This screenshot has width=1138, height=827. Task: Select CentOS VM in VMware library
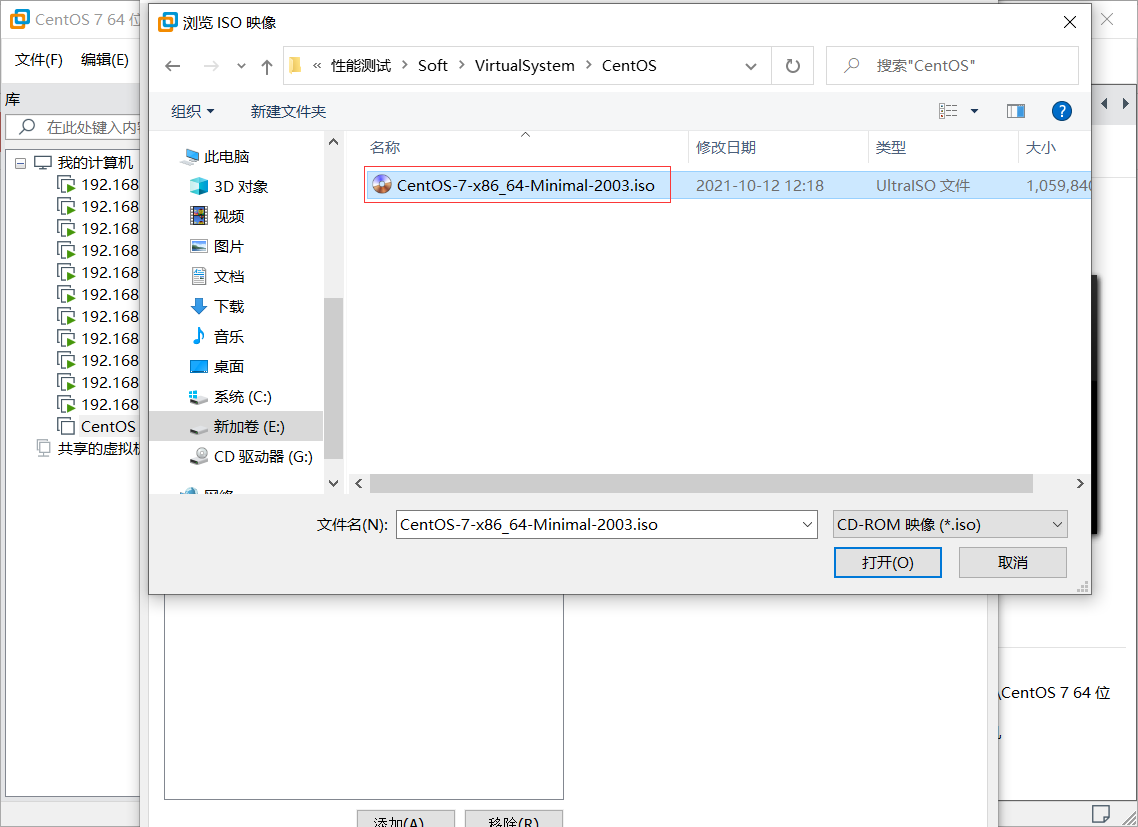(x=107, y=426)
